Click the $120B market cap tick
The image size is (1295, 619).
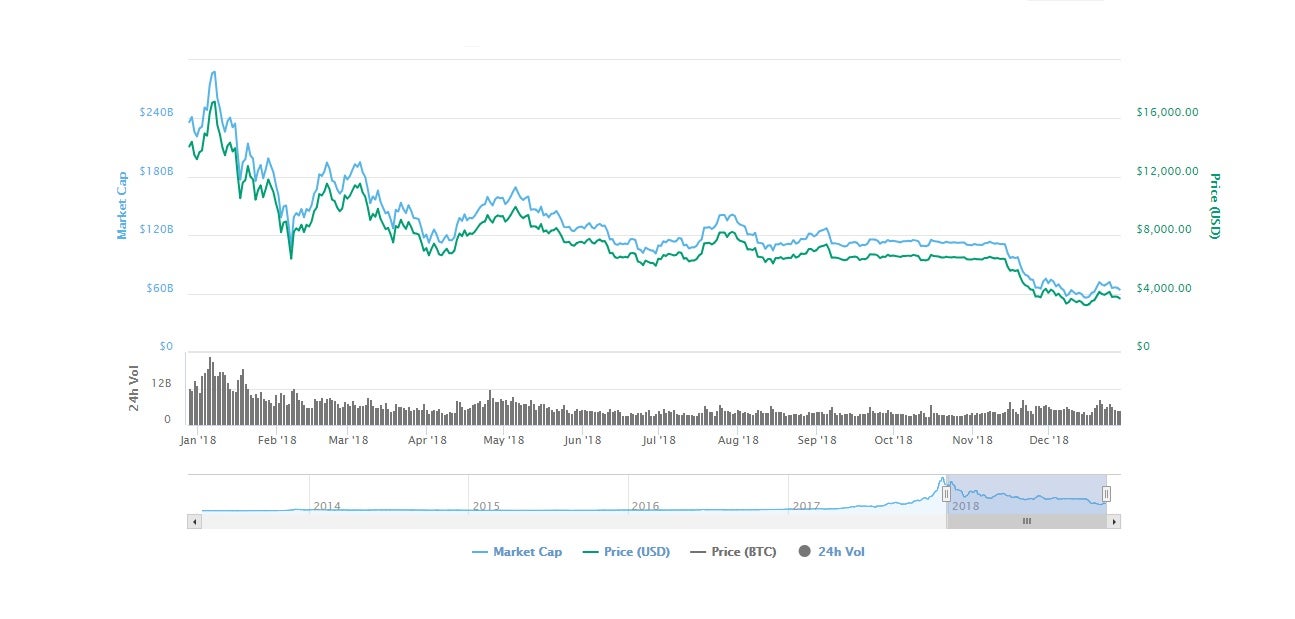click(x=156, y=230)
